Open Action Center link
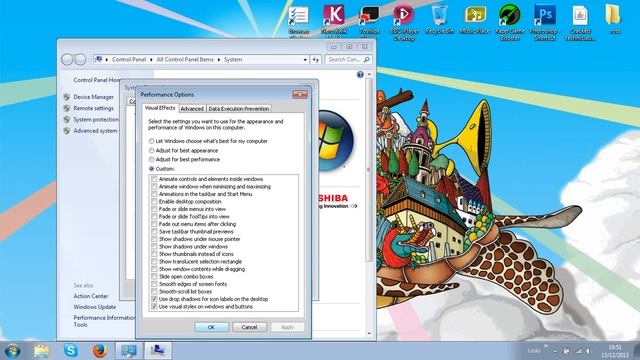Screen dimensions: 640x360 (x=91, y=296)
